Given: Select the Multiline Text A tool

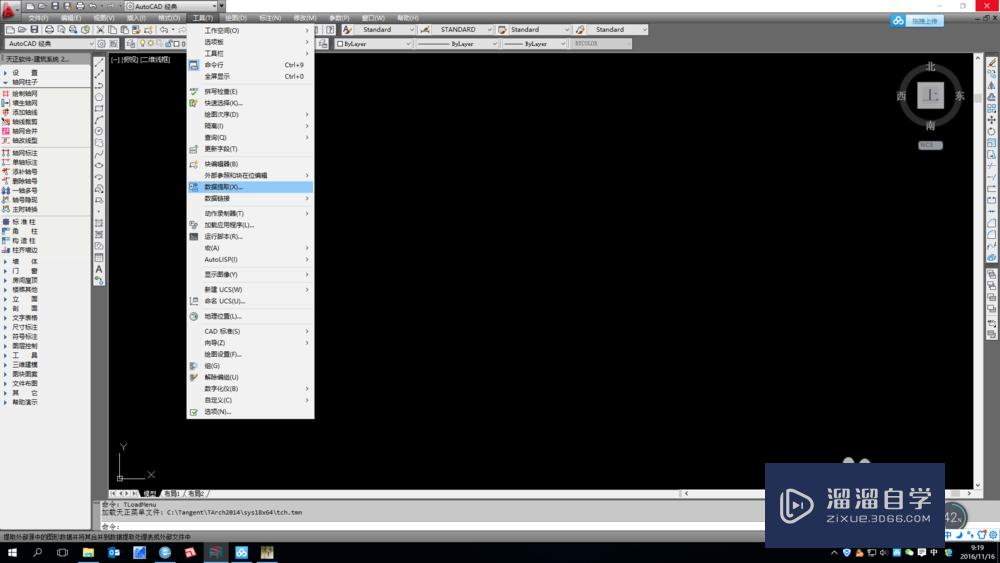Looking at the screenshot, I should 99,269.
